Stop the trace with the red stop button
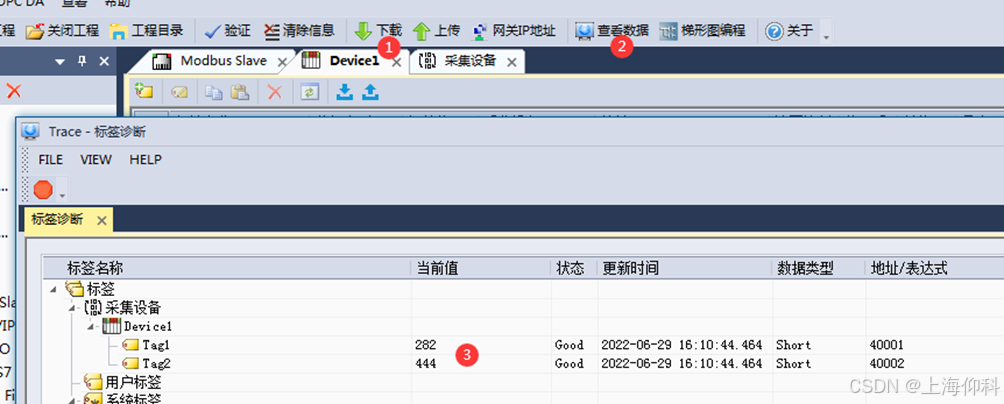The image size is (1004, 404). 43,190
